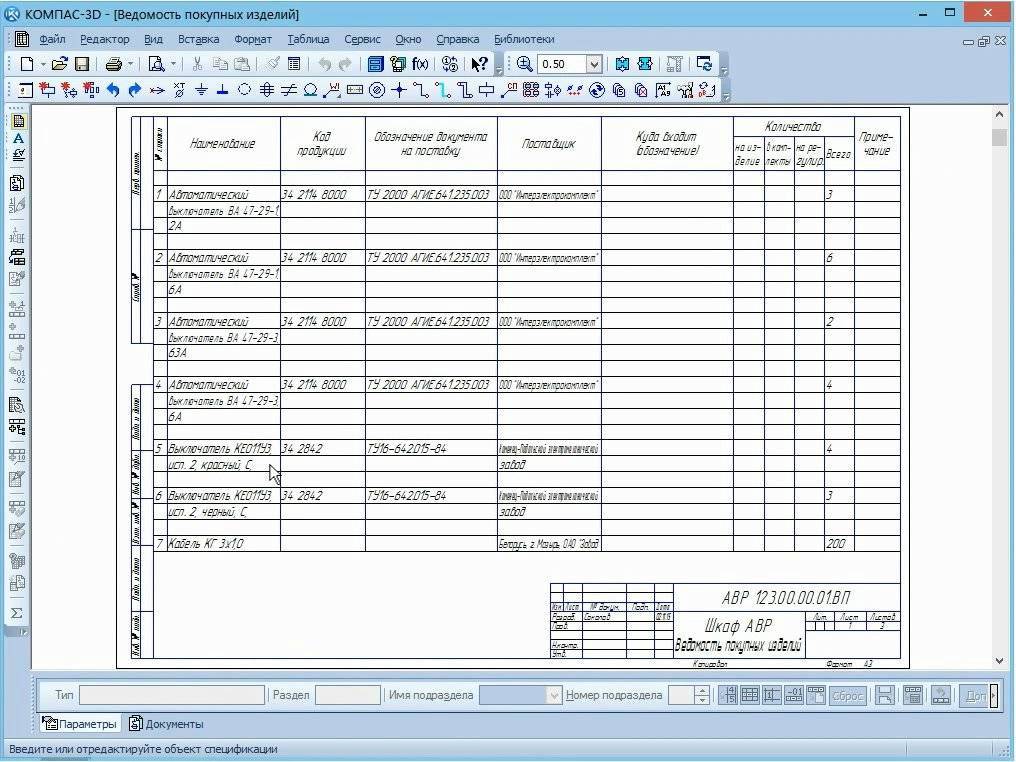This screenshot has height=762, width=1016.
Task: Select the letter A text tool in left sidebar
Action: click(18, 138)
